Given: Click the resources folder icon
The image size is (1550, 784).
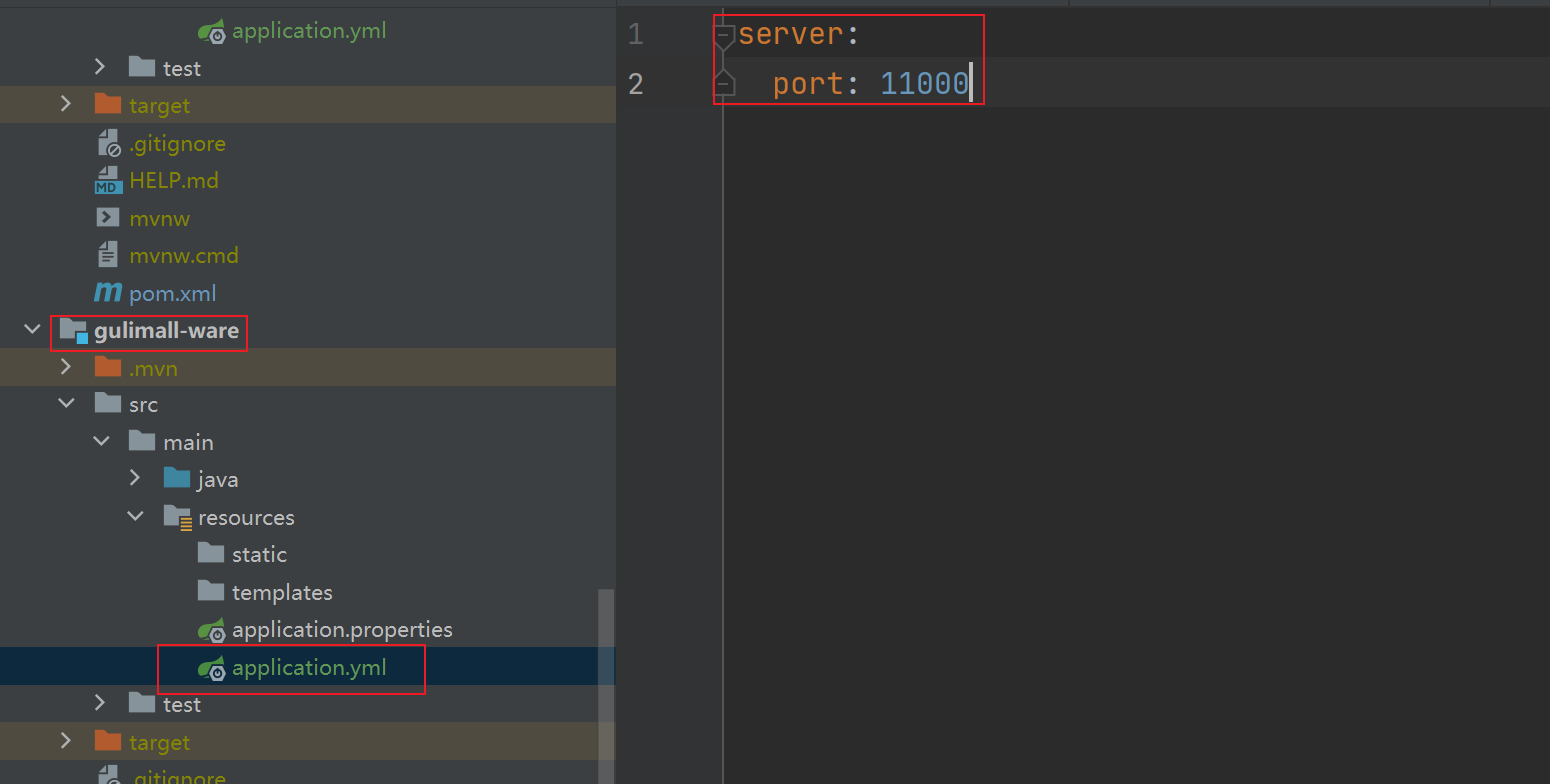Looking at the screenshot, I should 177,517.
